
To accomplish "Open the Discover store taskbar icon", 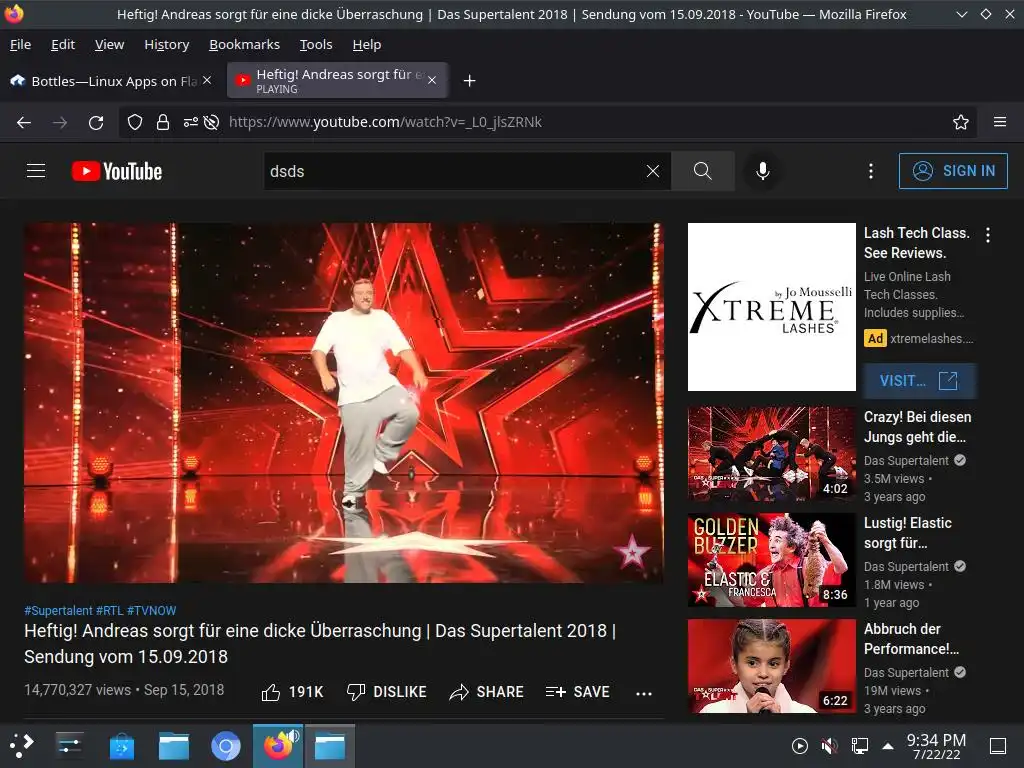I will 121,746.
